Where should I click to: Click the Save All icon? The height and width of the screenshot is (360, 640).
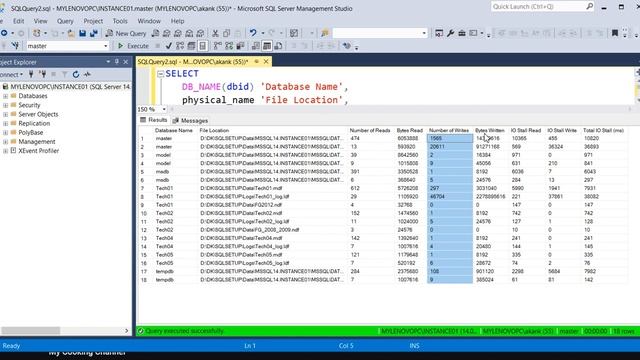[x=94, y=33]
